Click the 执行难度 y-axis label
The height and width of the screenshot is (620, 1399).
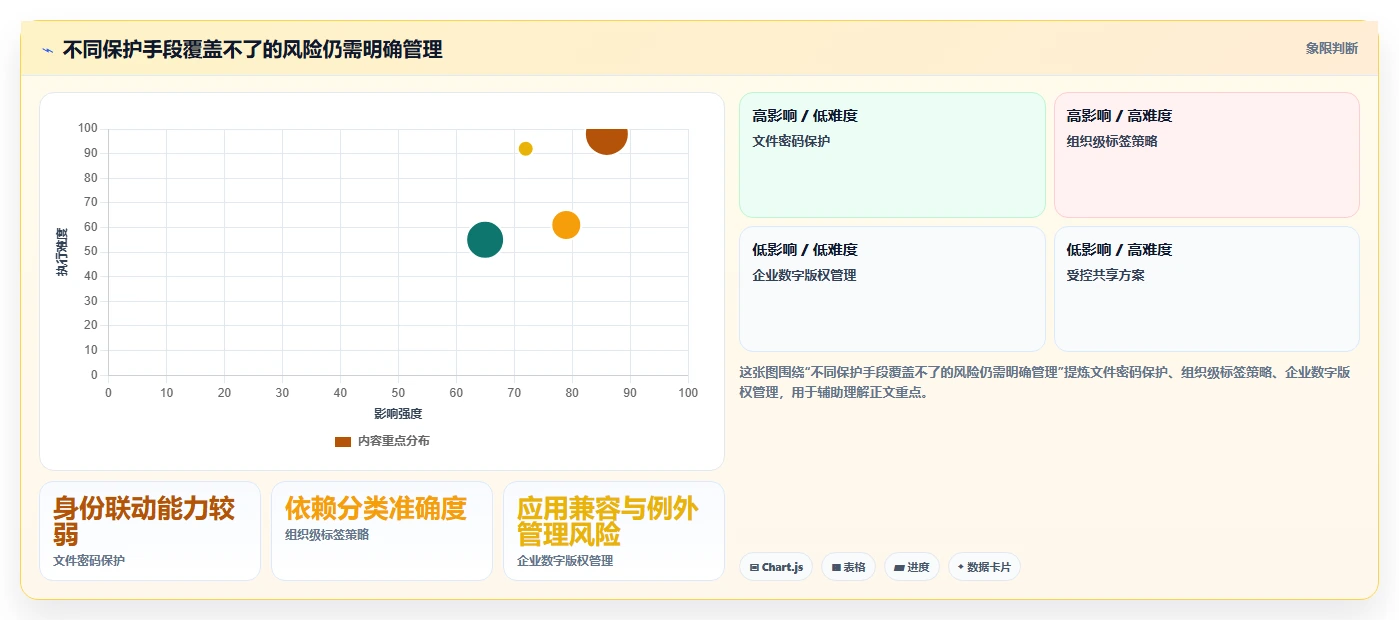(x=62, y=252)
